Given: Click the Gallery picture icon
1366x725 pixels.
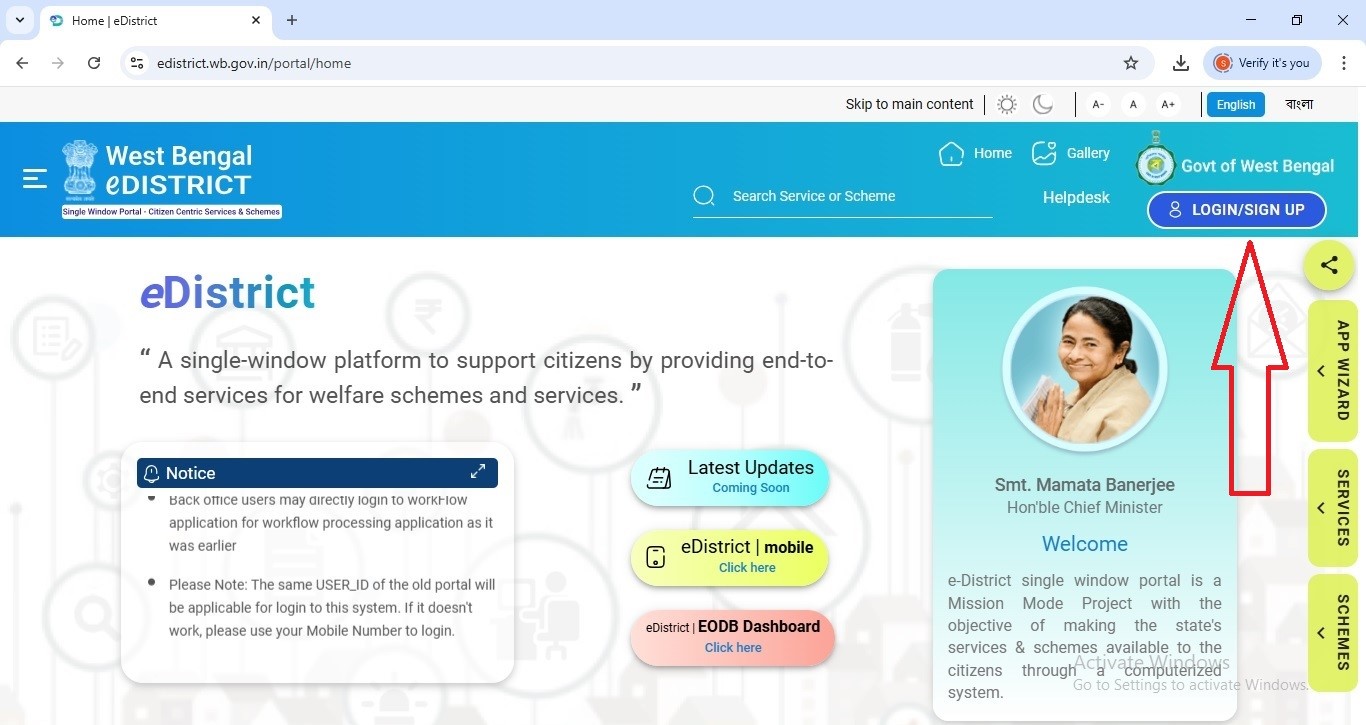Looking at the screenshot, I should [1044, 153].
